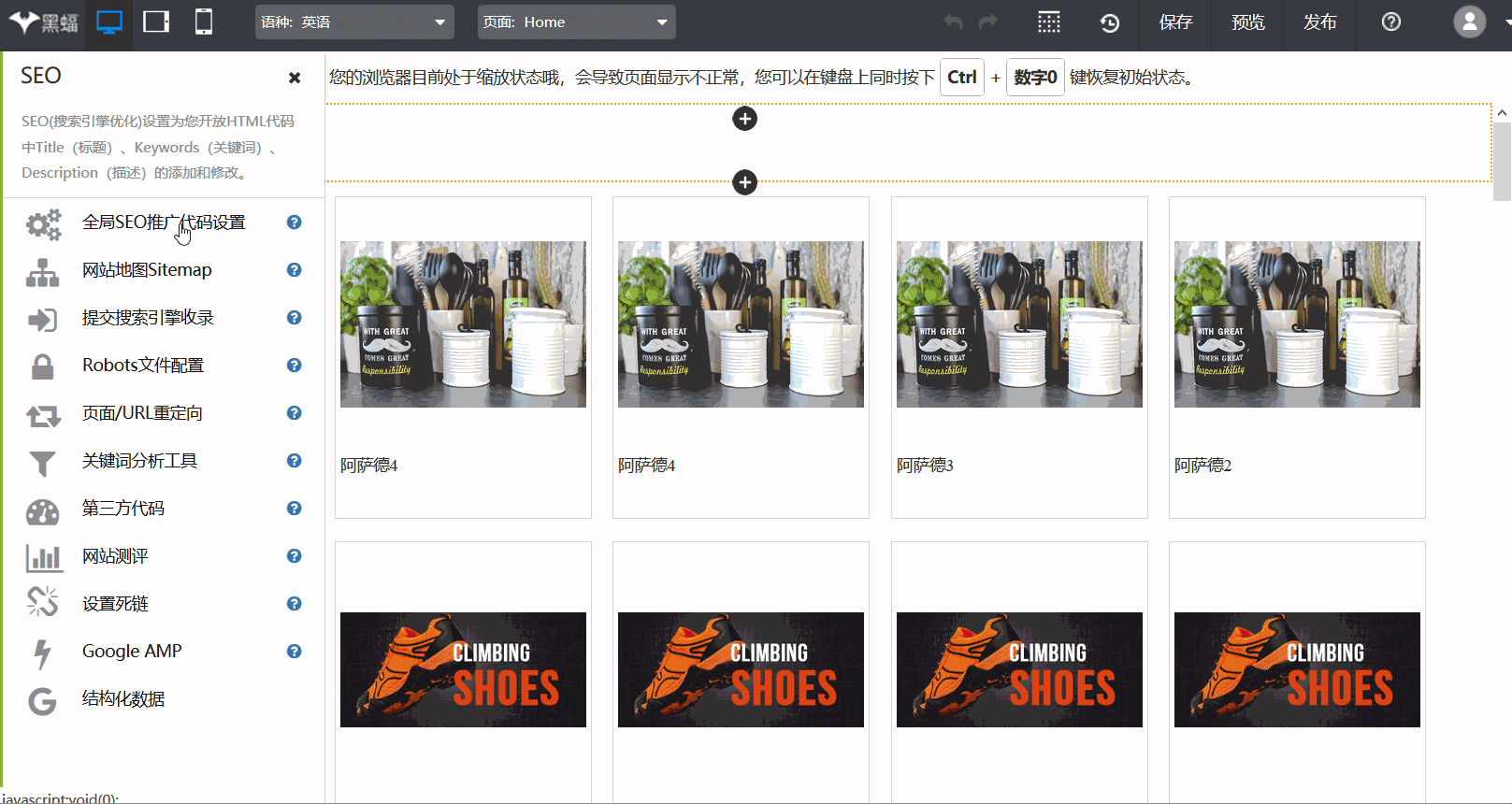The image size is (1512, 804).
Task: Open the 网站地图Sitemap menu item
Action: 147,270
